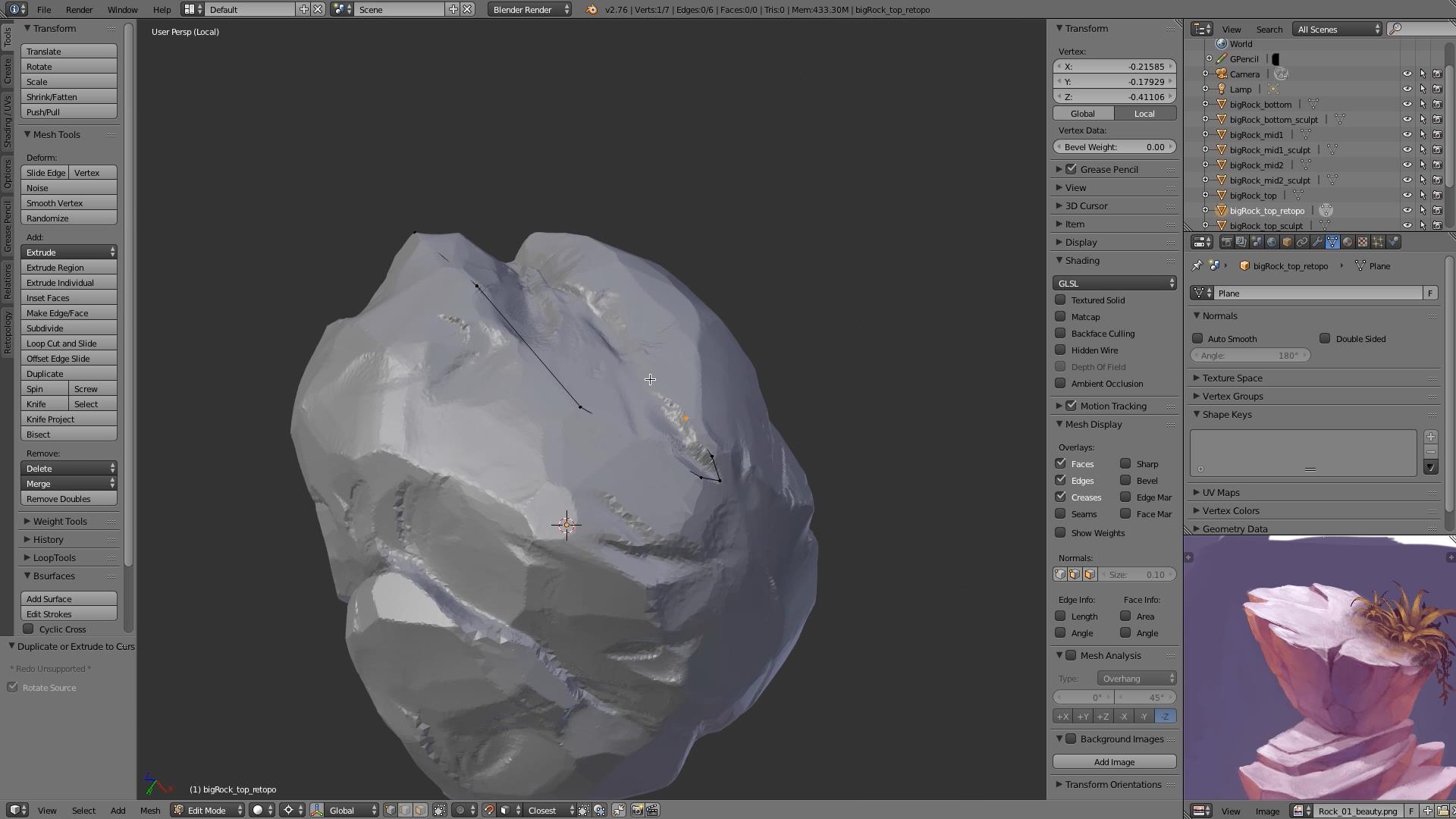Enable vertex select mode
Viewport: 1456px width, 819px height.
390,810
